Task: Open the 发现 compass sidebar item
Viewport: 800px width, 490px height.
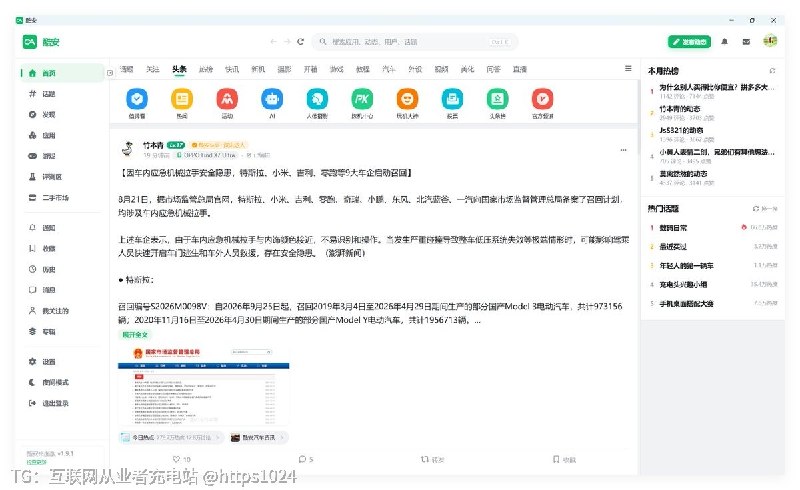Action: point(60,114)
